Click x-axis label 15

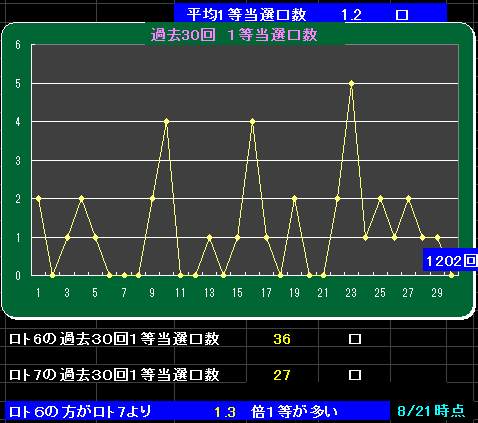tap(237, 293)
